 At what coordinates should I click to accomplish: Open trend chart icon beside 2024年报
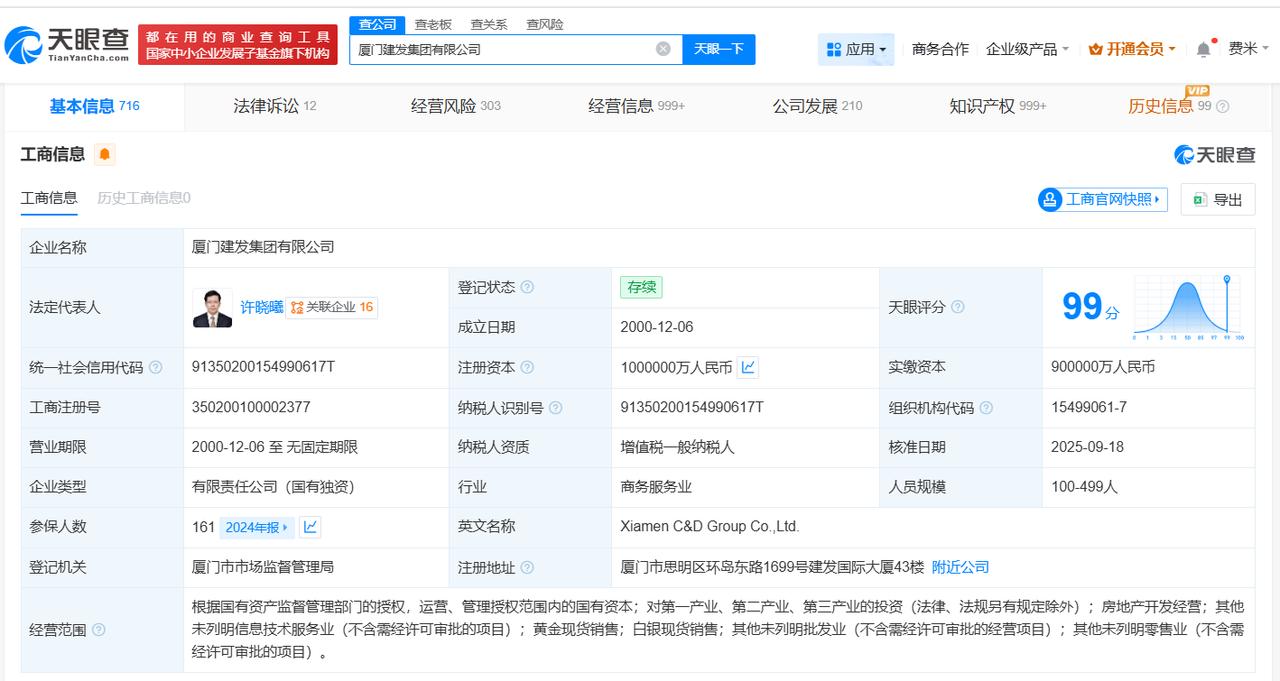click(x=310, y=527)
